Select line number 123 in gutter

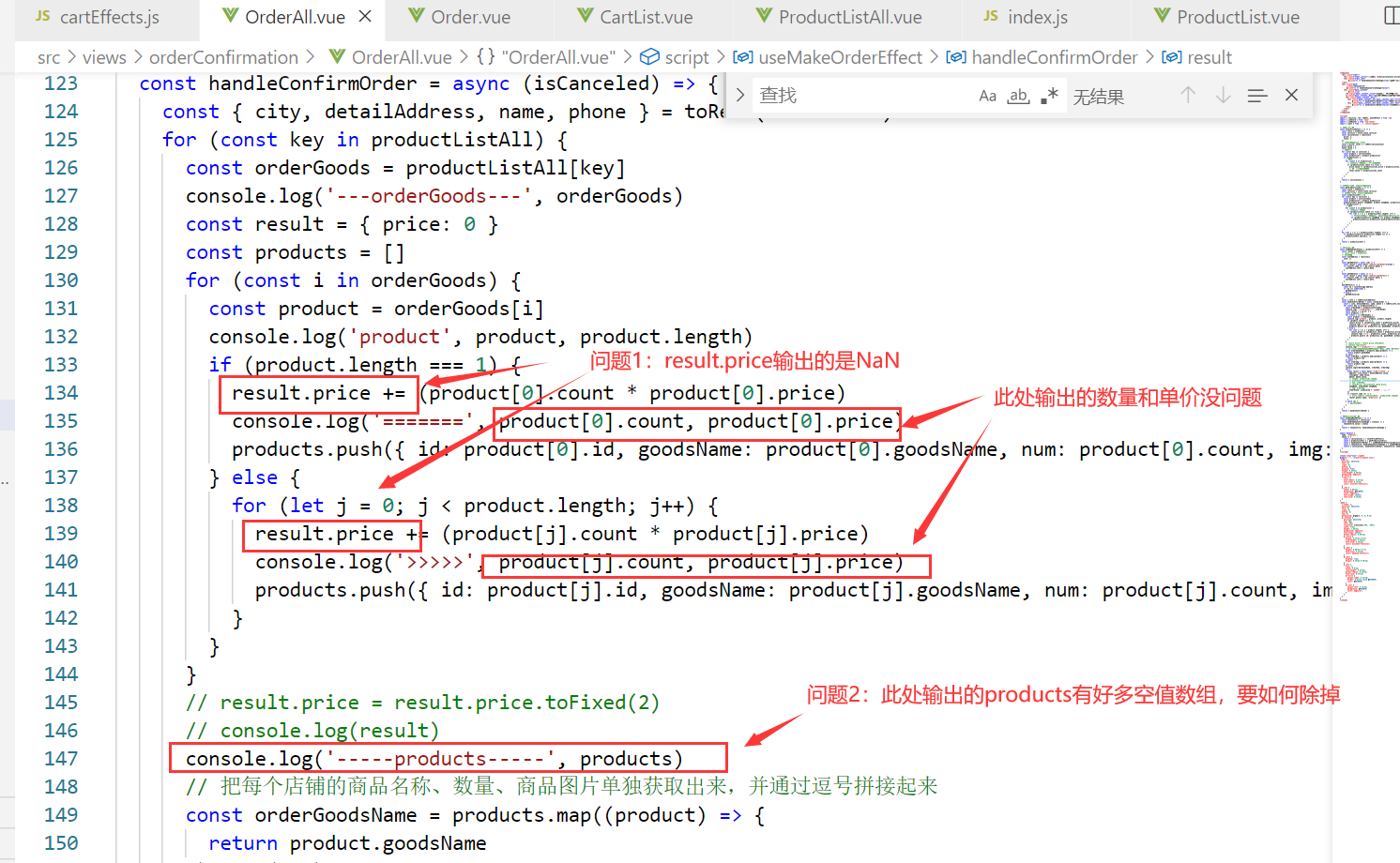[x=61, y=83]
